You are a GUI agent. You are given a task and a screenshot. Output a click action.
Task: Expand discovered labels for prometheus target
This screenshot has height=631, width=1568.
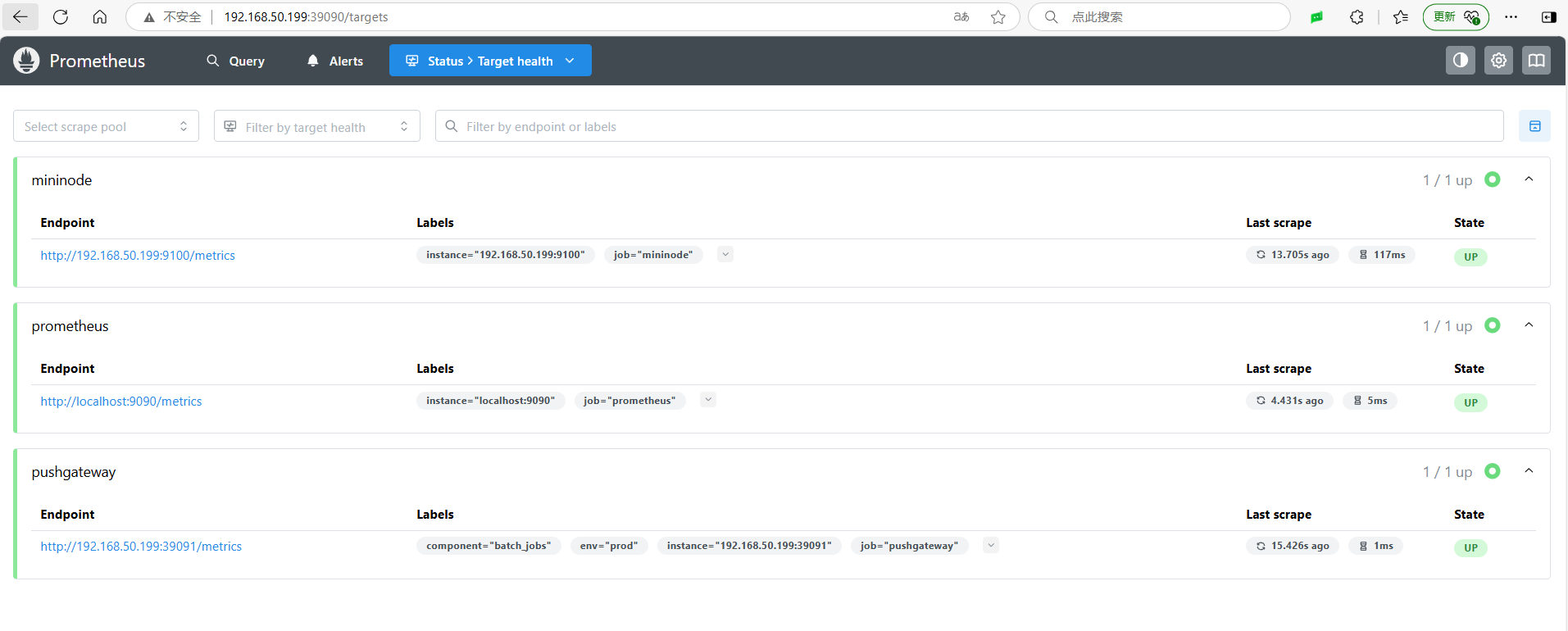[x=708, y=400]
